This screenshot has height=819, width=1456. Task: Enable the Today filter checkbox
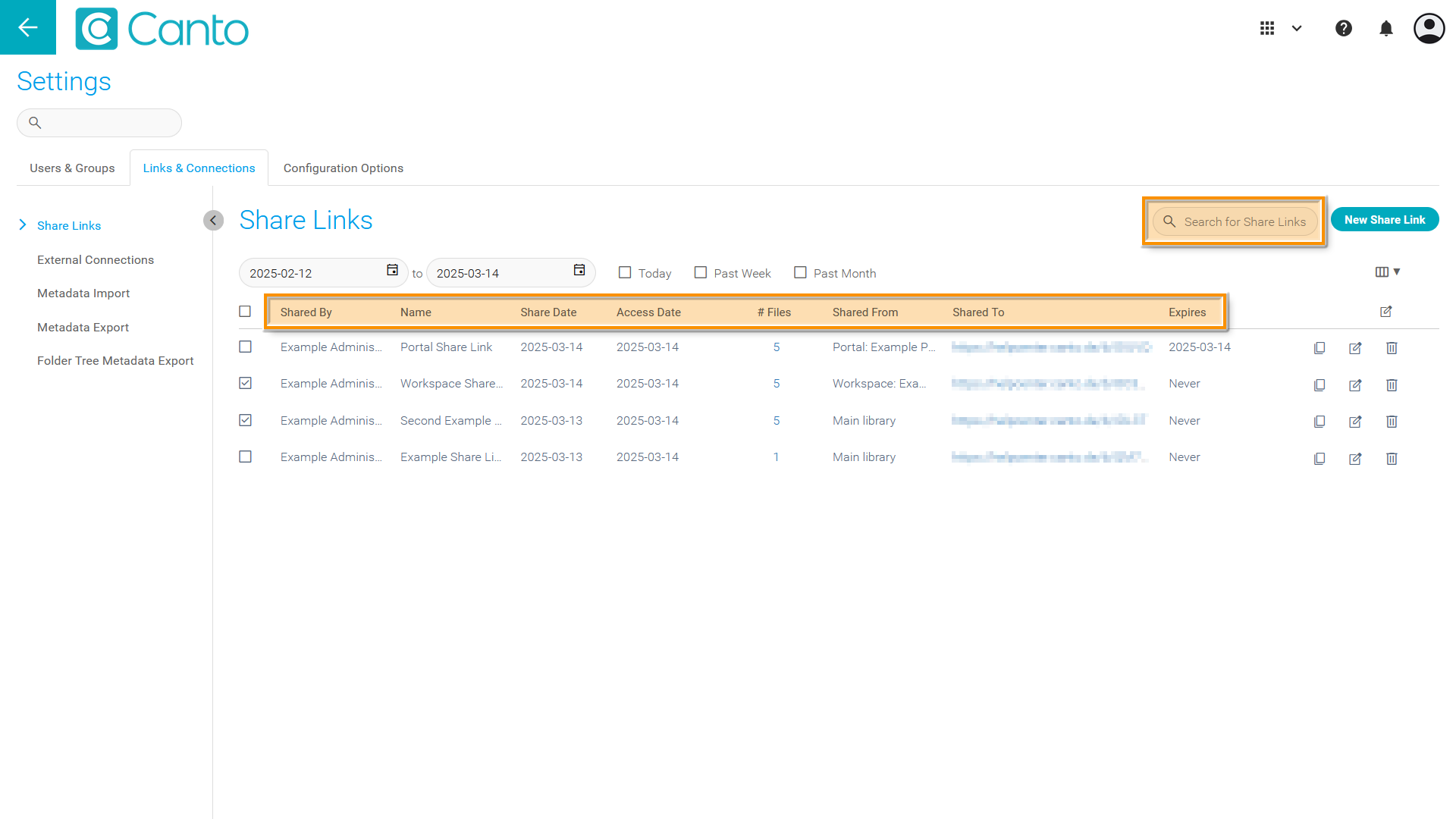point(625,272)
